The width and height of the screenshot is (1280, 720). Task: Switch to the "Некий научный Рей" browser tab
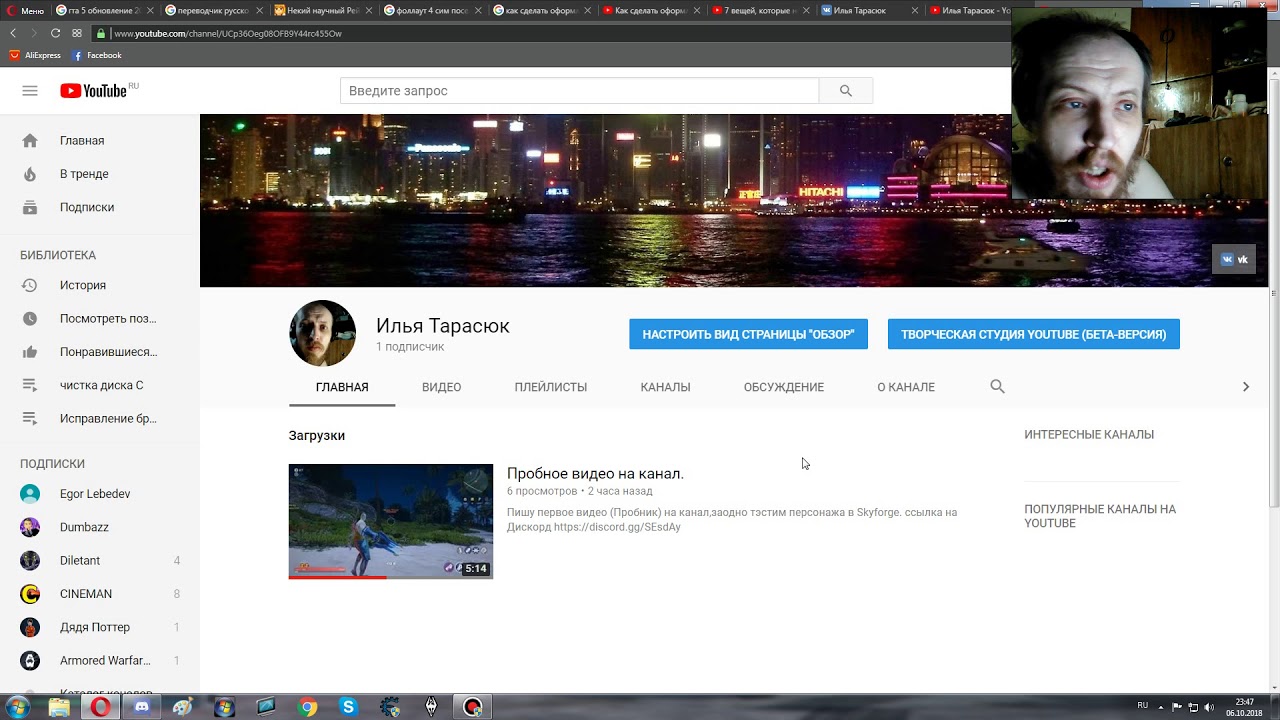[322, 10]
